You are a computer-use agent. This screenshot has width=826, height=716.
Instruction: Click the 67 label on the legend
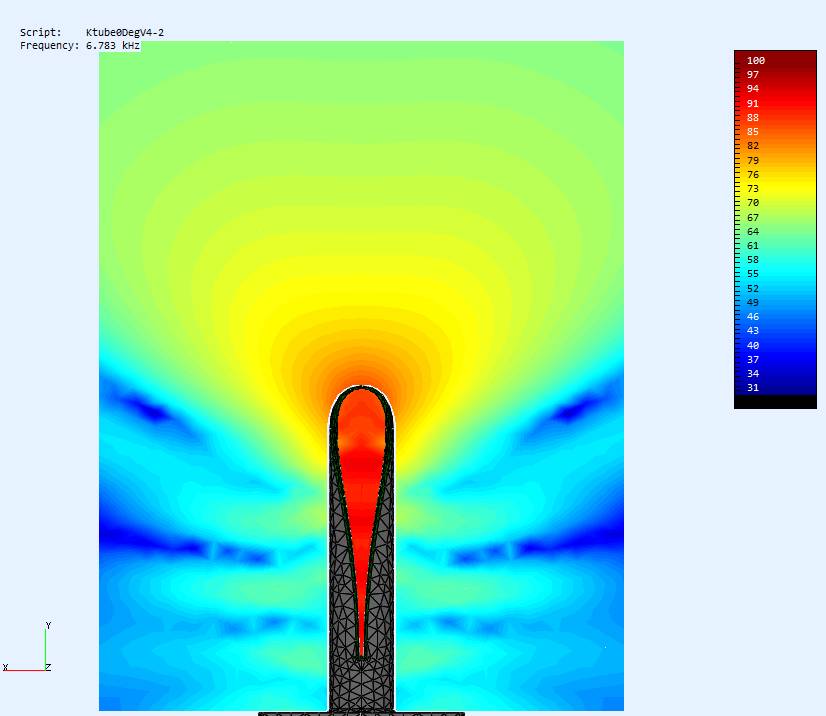pos(753,218)
